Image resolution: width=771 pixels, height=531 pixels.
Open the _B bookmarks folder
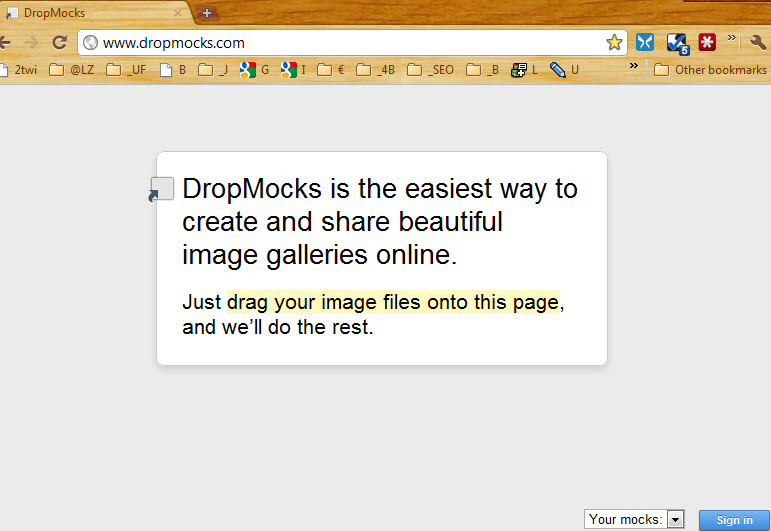pyautogui.click(x=482, y=70)
